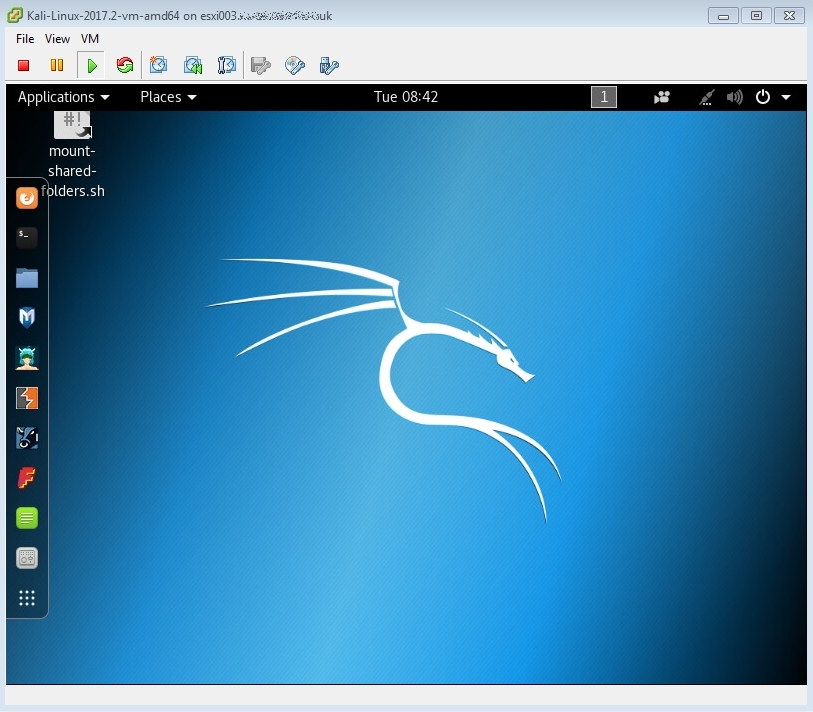
Task: Connect floppy device icon in the toolbar
Action: pos(260,65)
